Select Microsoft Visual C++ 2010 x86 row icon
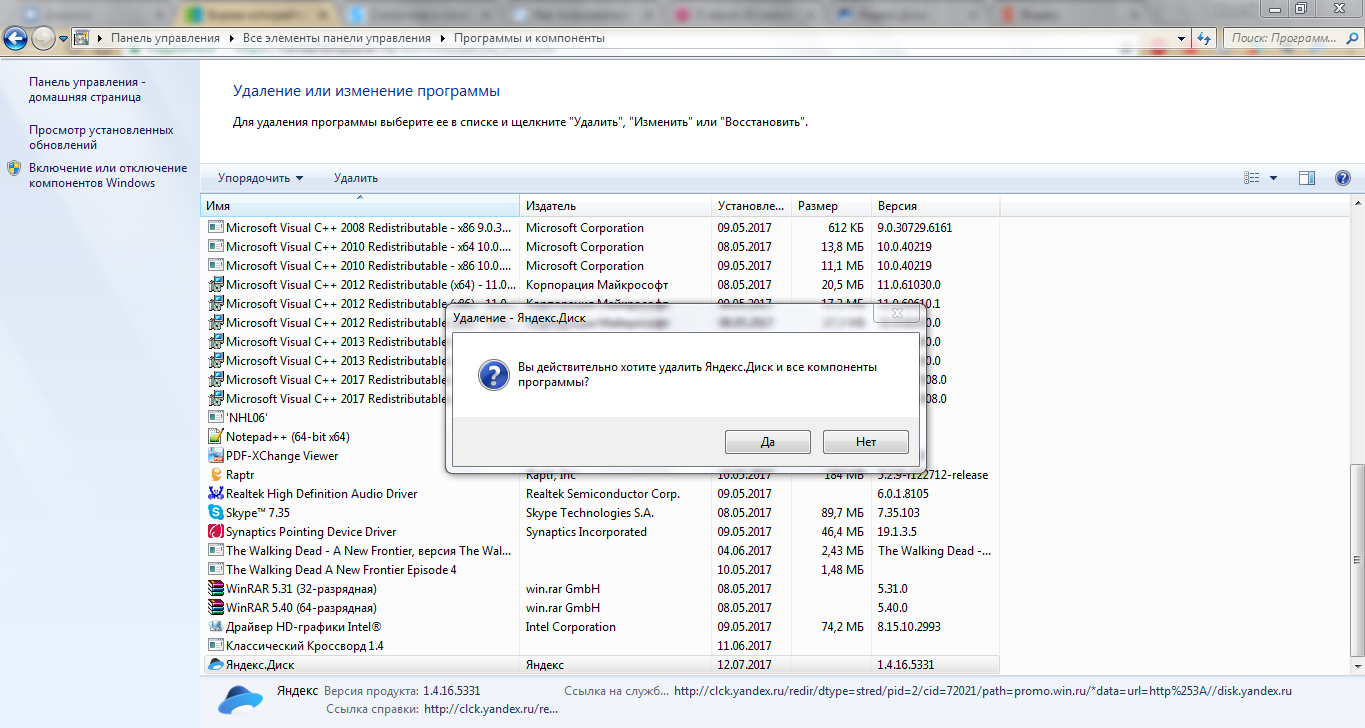This screenshot has height=728, width=1365. [215, 265]
